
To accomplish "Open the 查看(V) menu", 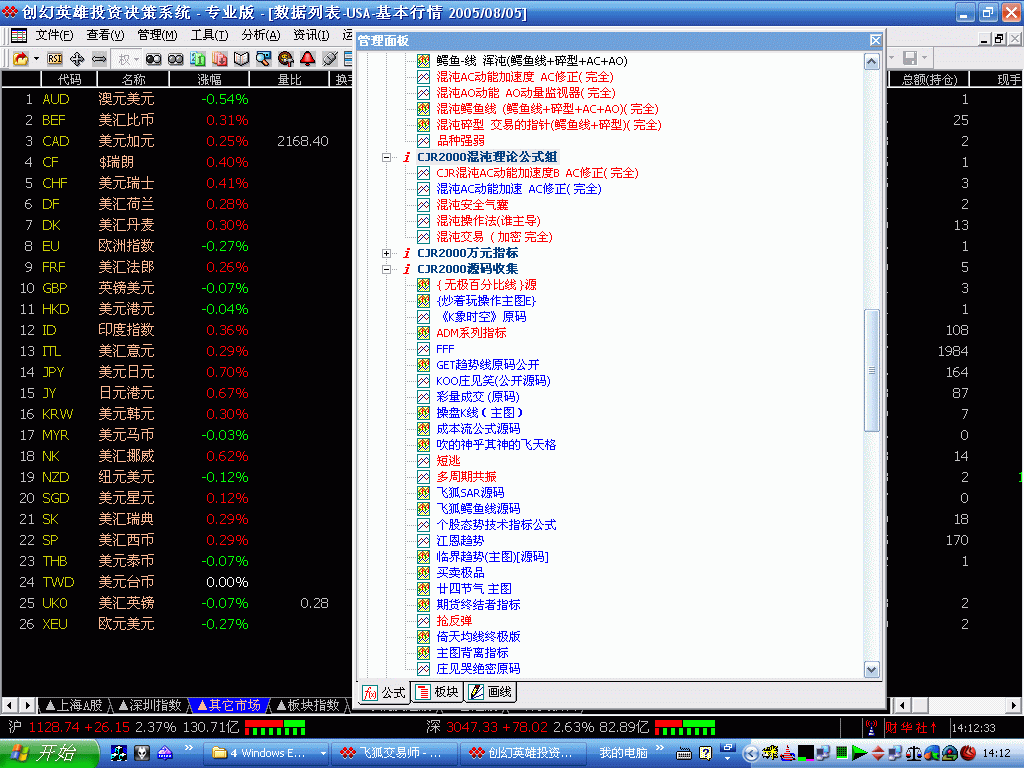I will [105, 35].
